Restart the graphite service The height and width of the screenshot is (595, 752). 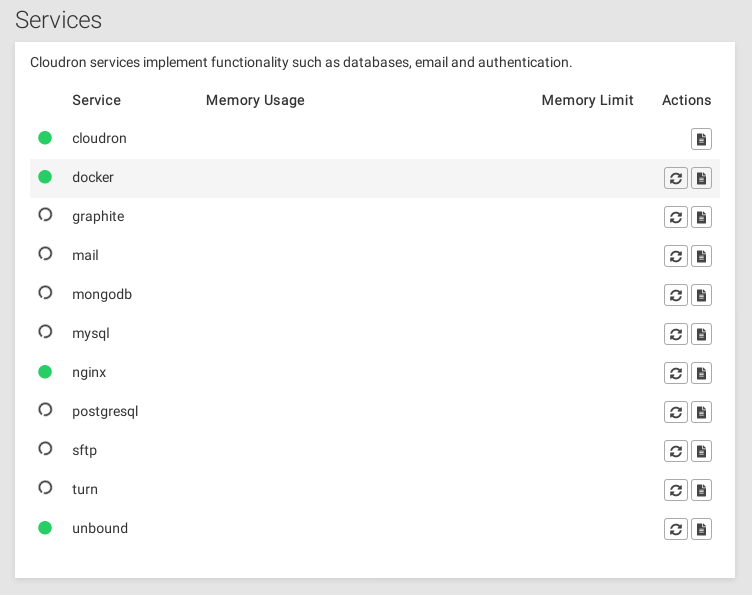[676, 217]
